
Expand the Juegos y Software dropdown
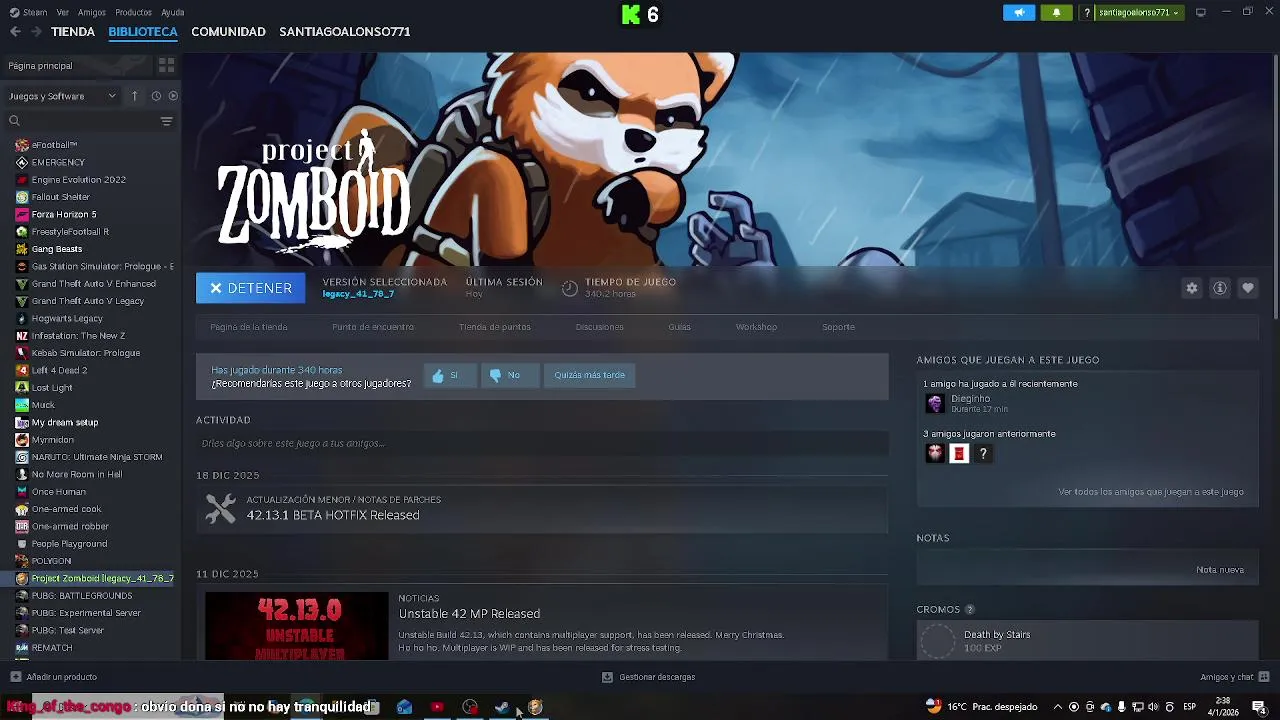62,96
